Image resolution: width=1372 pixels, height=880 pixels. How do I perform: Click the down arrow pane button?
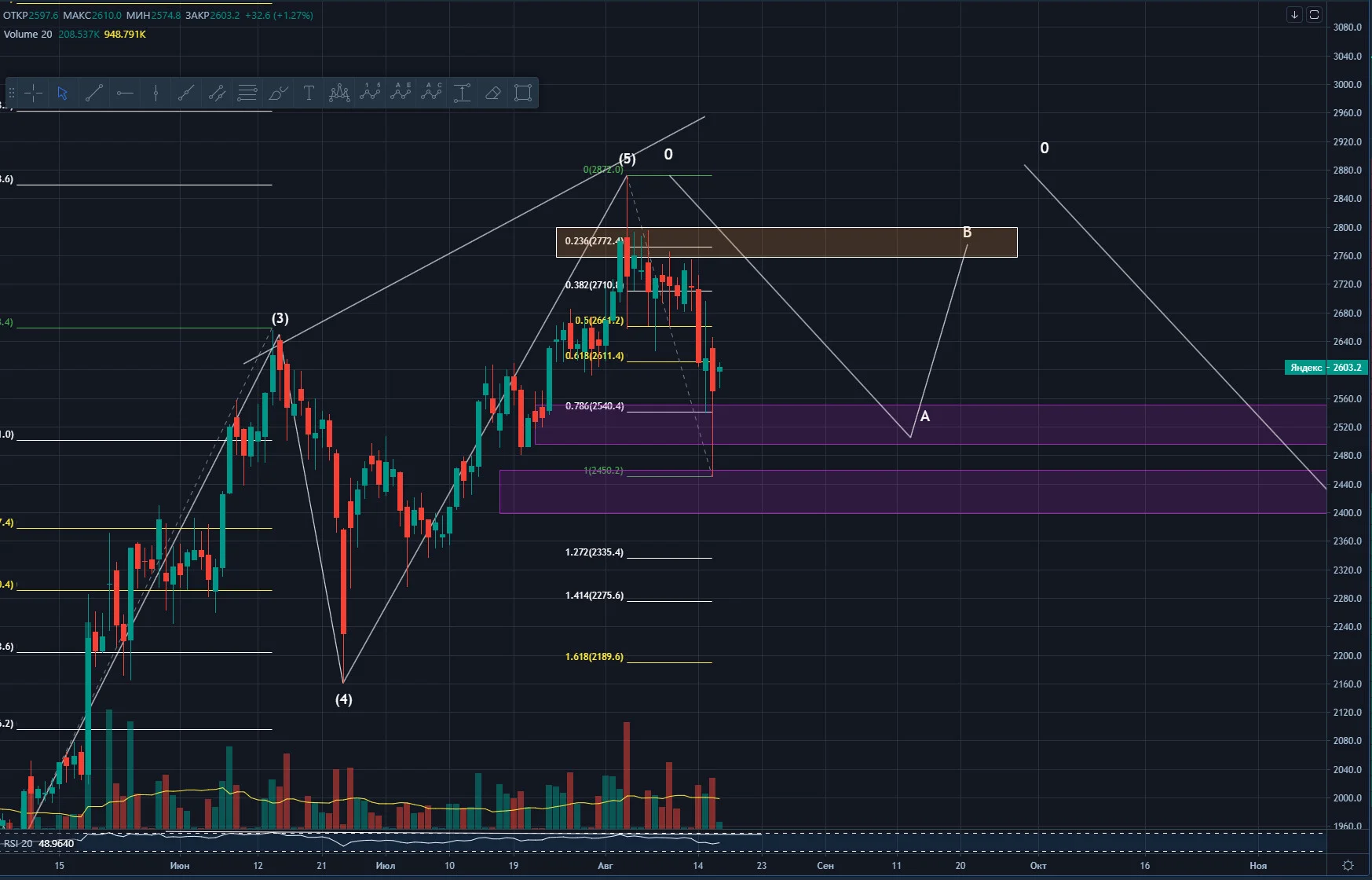(x=1294, y=14)
